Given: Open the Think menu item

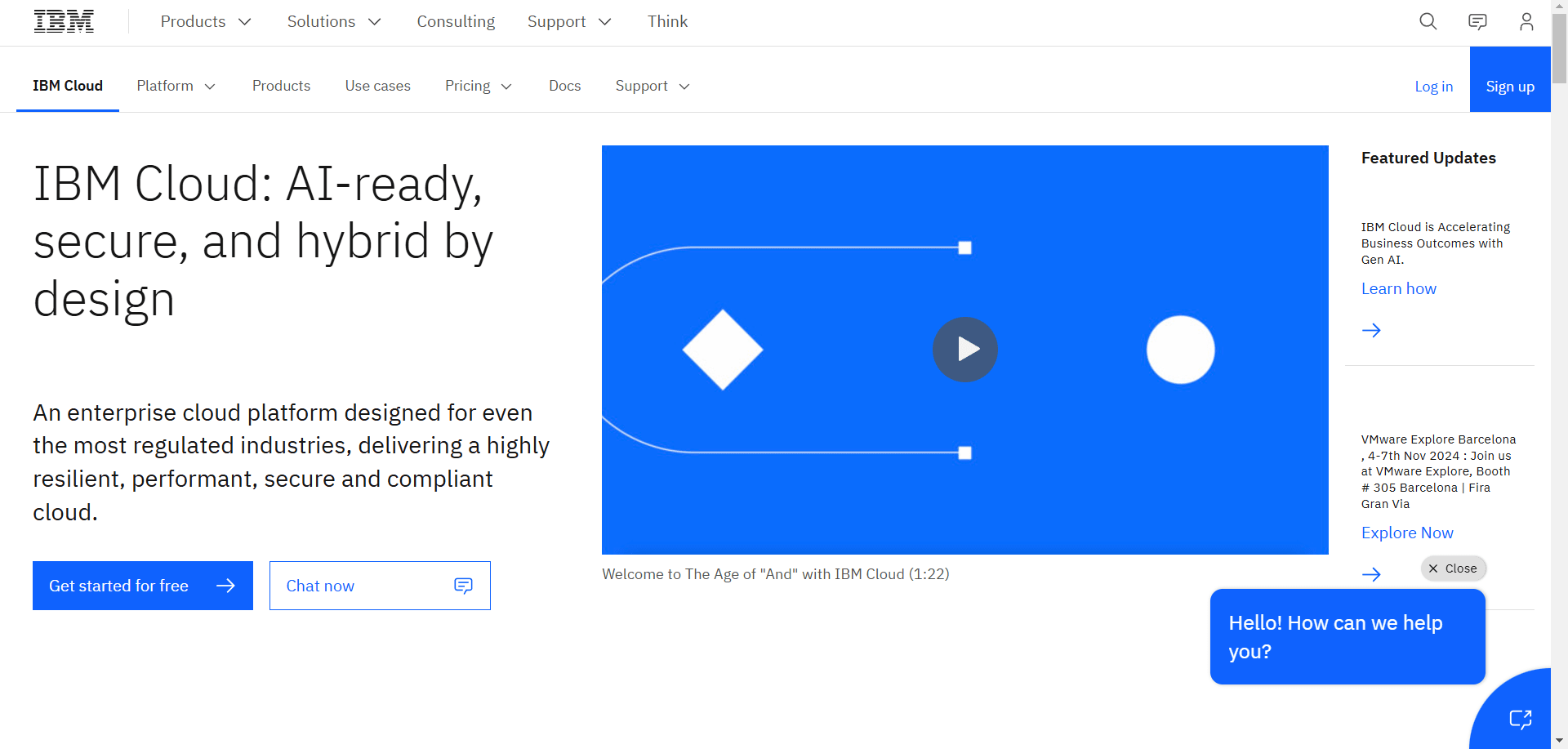Looking at the screenshot, I should pos(667,21).
